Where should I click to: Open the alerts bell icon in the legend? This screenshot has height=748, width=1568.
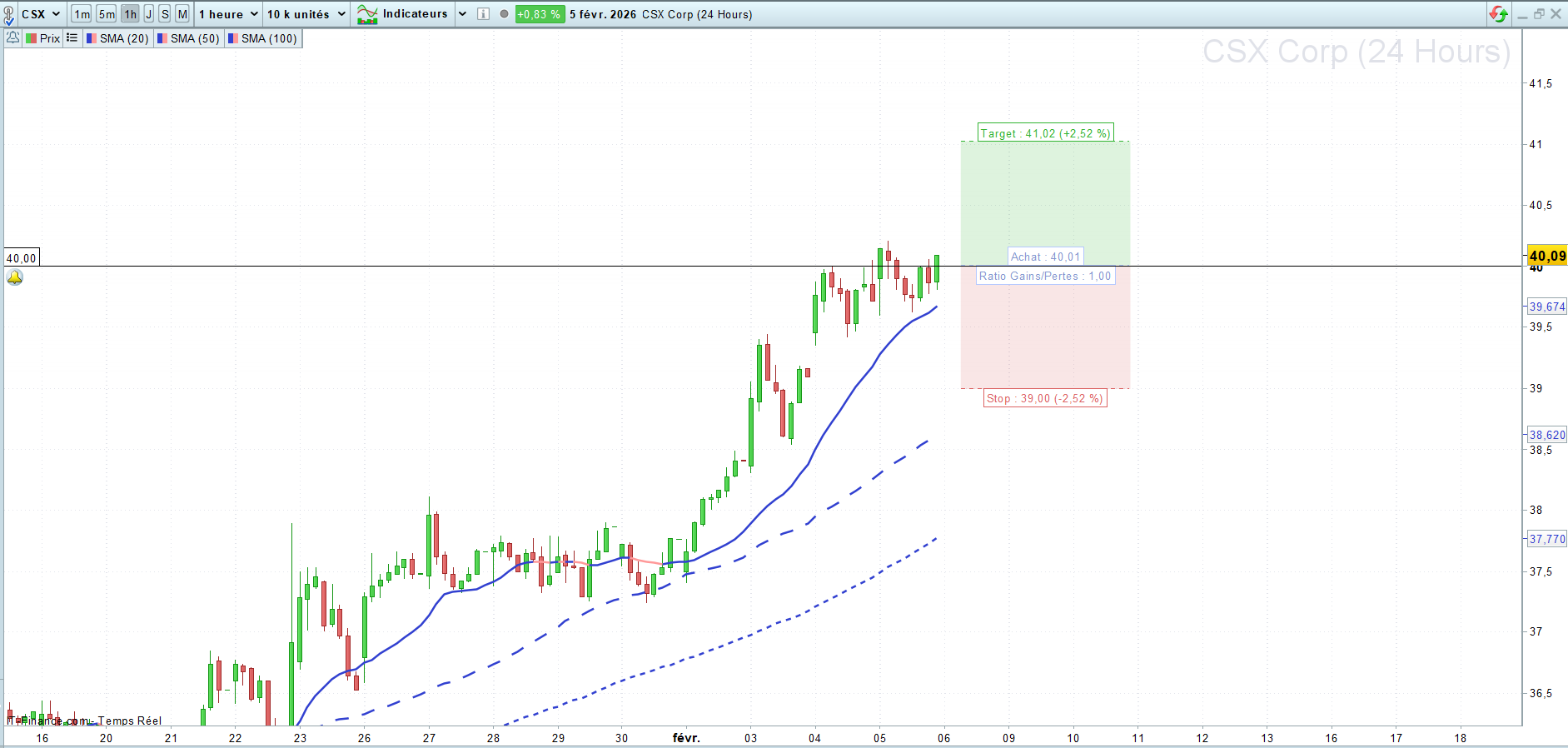pyautogui.click(x=13, y=37)
